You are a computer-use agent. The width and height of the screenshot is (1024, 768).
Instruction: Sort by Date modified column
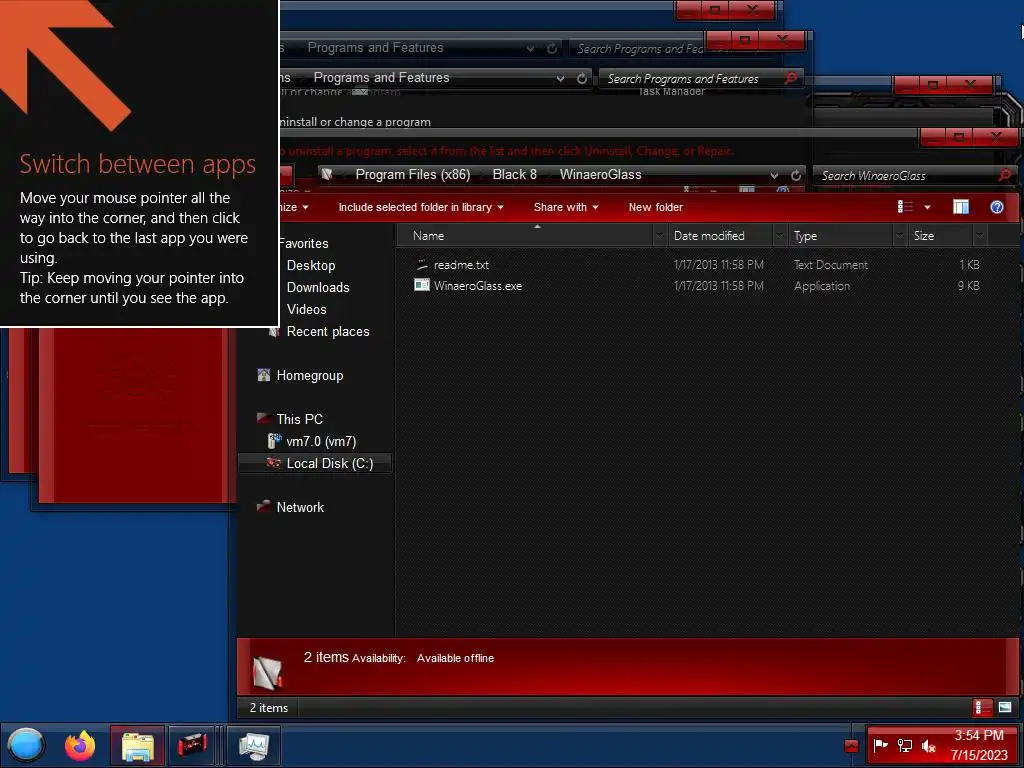pyautogui.click(x=720, y=236)
